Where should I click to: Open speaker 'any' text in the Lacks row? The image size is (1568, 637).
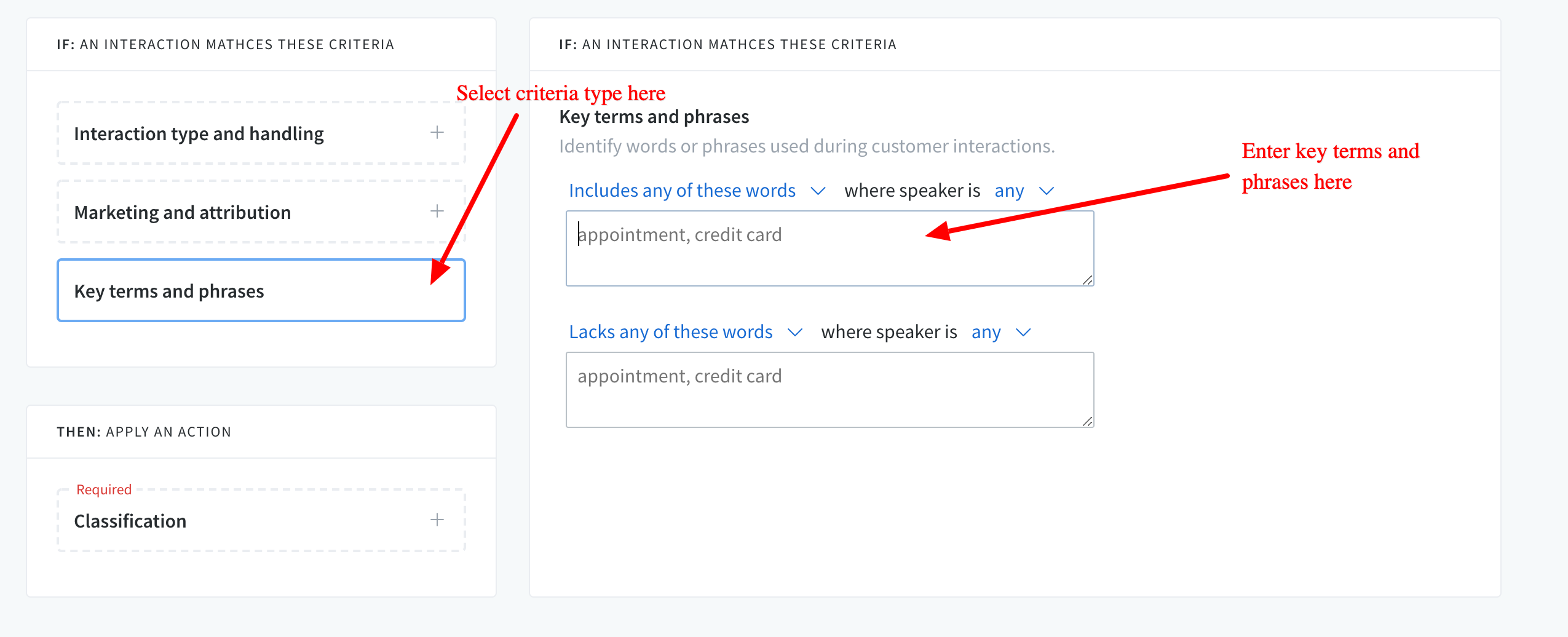click(986, 332)
